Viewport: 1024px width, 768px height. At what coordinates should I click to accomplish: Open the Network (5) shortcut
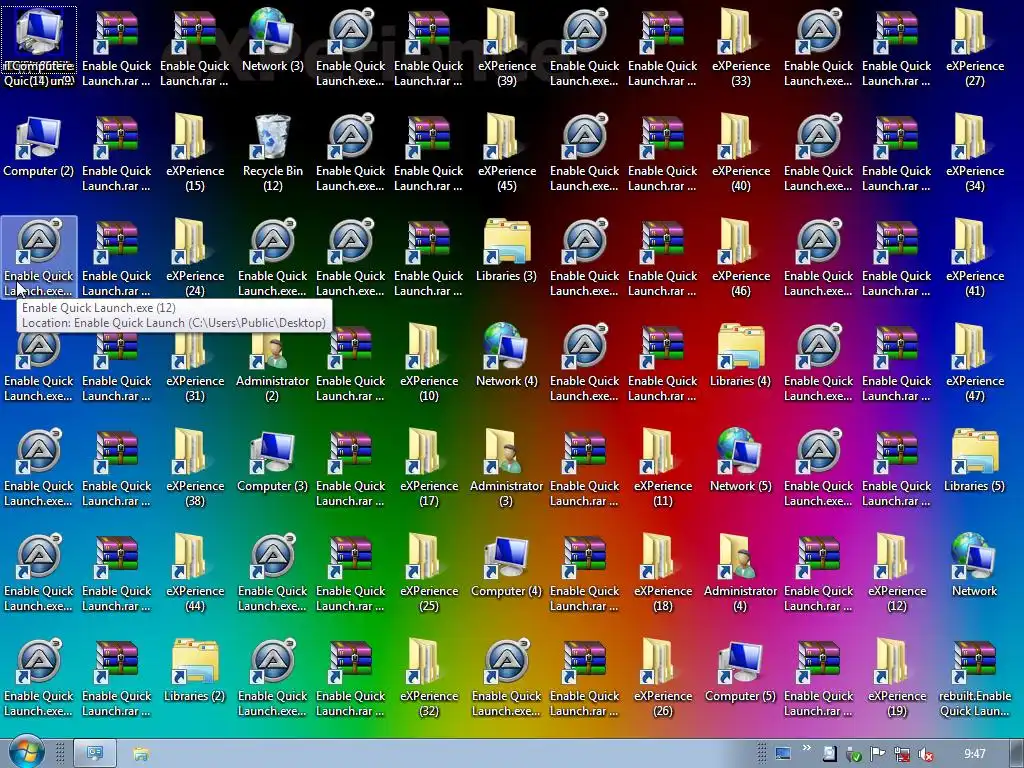point(741,461)
